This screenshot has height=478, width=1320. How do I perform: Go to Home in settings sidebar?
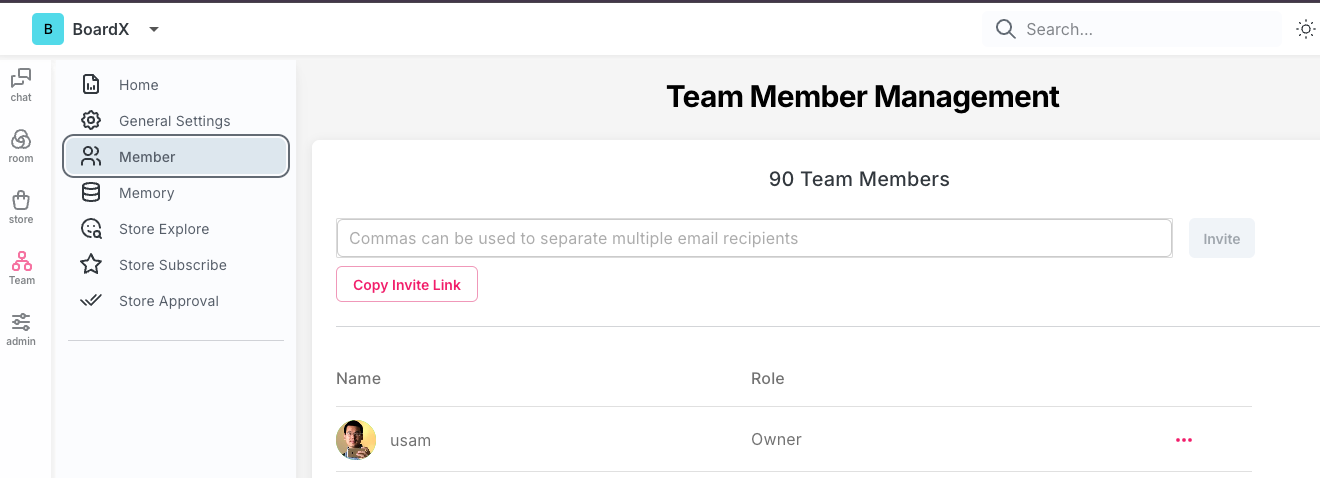coord(138,85)
